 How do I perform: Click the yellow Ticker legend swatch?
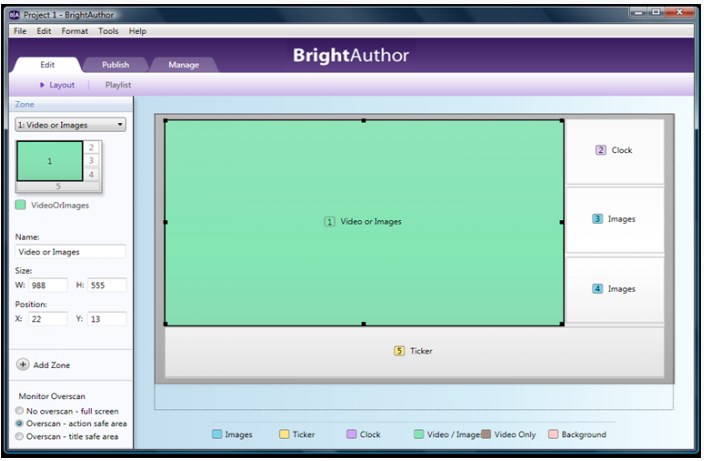coord(284,434)
